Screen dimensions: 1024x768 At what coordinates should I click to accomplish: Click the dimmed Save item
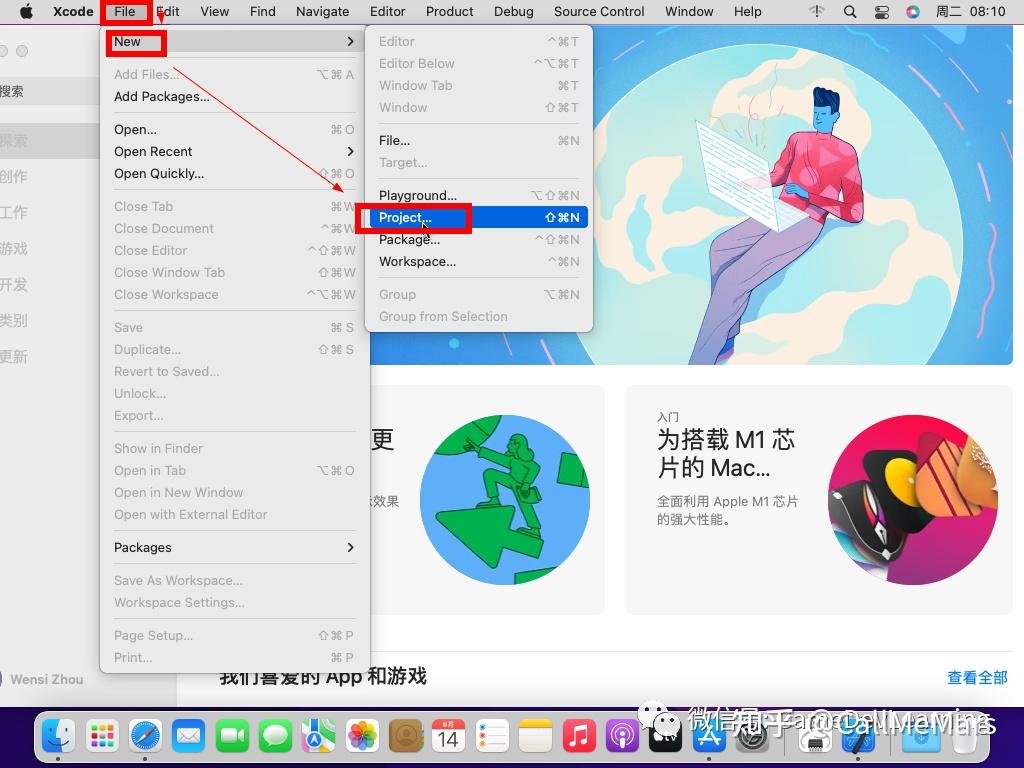(x=234, y=328)
